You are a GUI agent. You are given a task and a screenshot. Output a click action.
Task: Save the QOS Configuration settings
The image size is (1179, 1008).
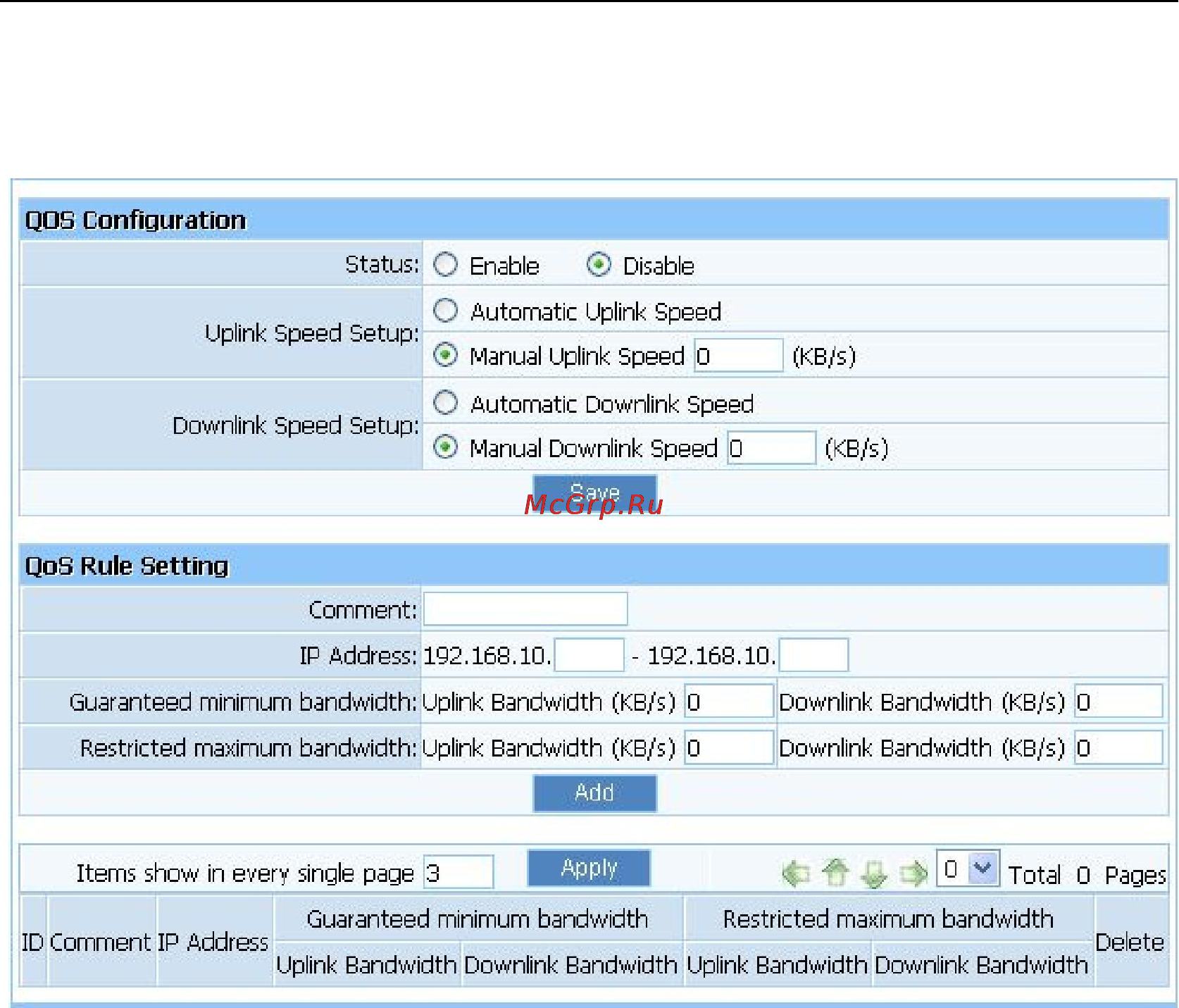point(595,492)
